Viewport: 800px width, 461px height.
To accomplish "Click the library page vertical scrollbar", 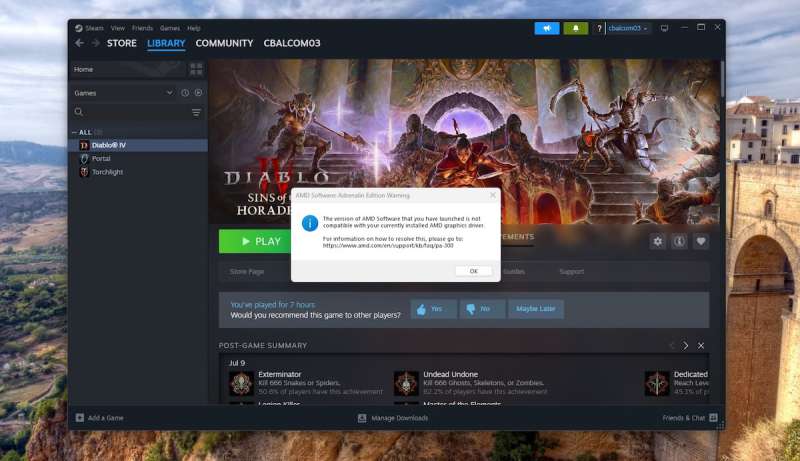I will [722, 79].
